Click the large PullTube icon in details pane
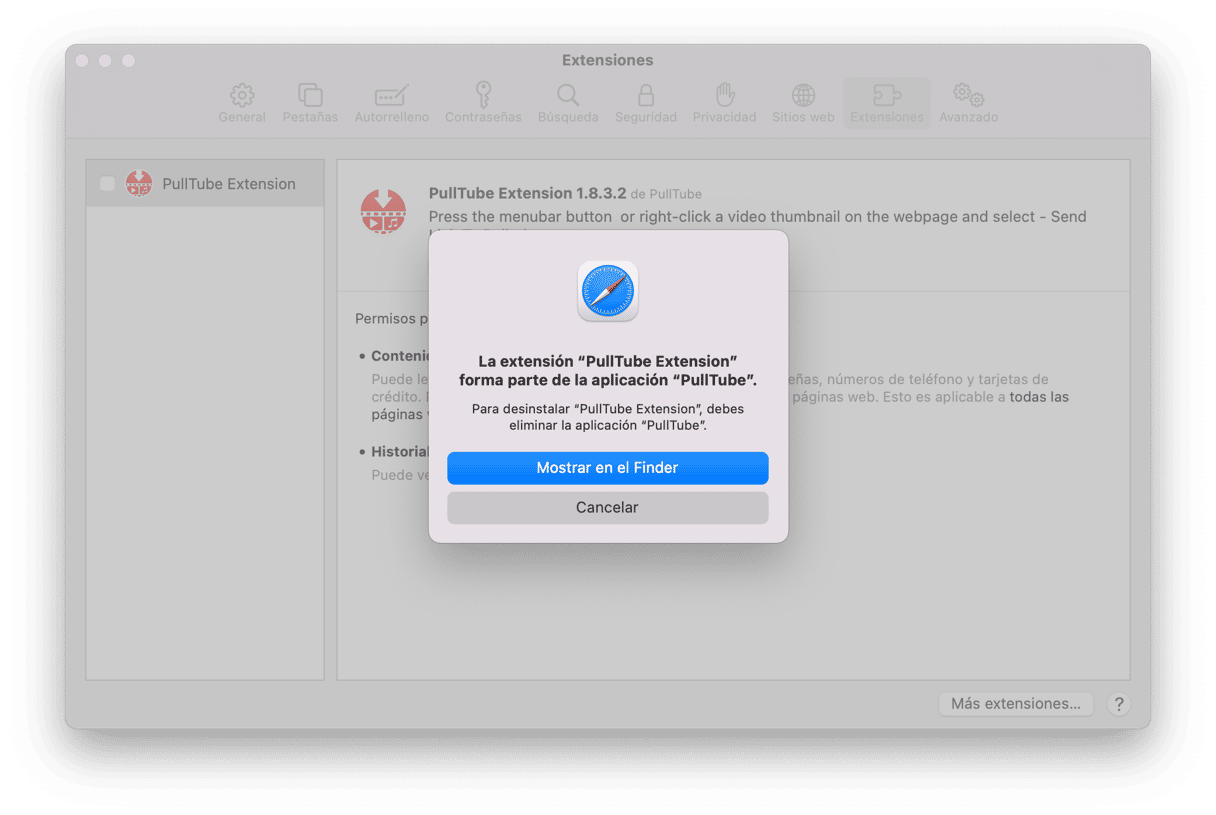 [x=383, y=212]
